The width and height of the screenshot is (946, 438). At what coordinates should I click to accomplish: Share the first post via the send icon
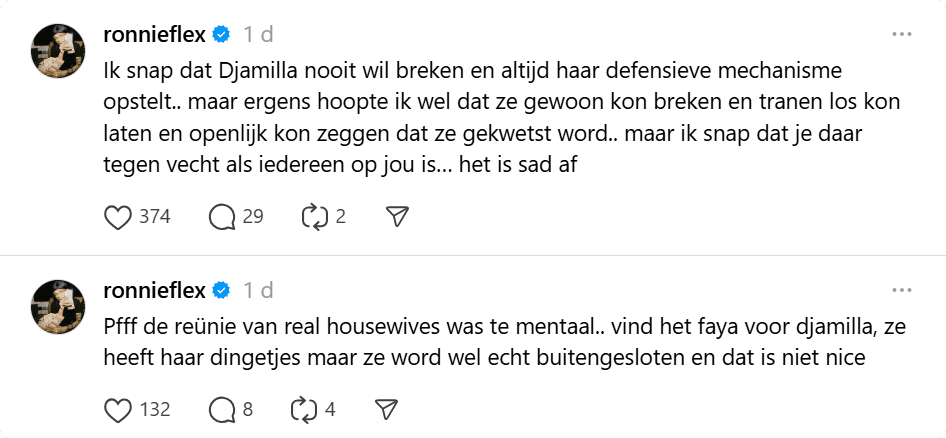click(397, 216)
